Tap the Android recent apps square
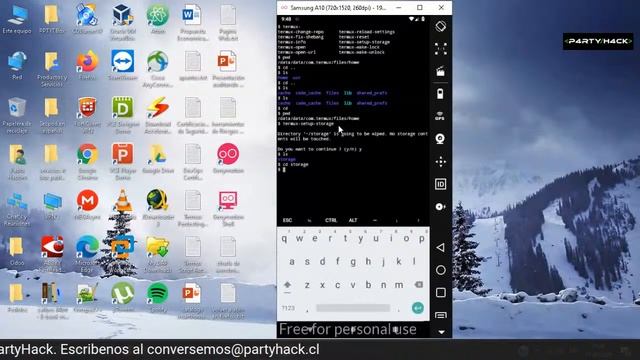 440,293
